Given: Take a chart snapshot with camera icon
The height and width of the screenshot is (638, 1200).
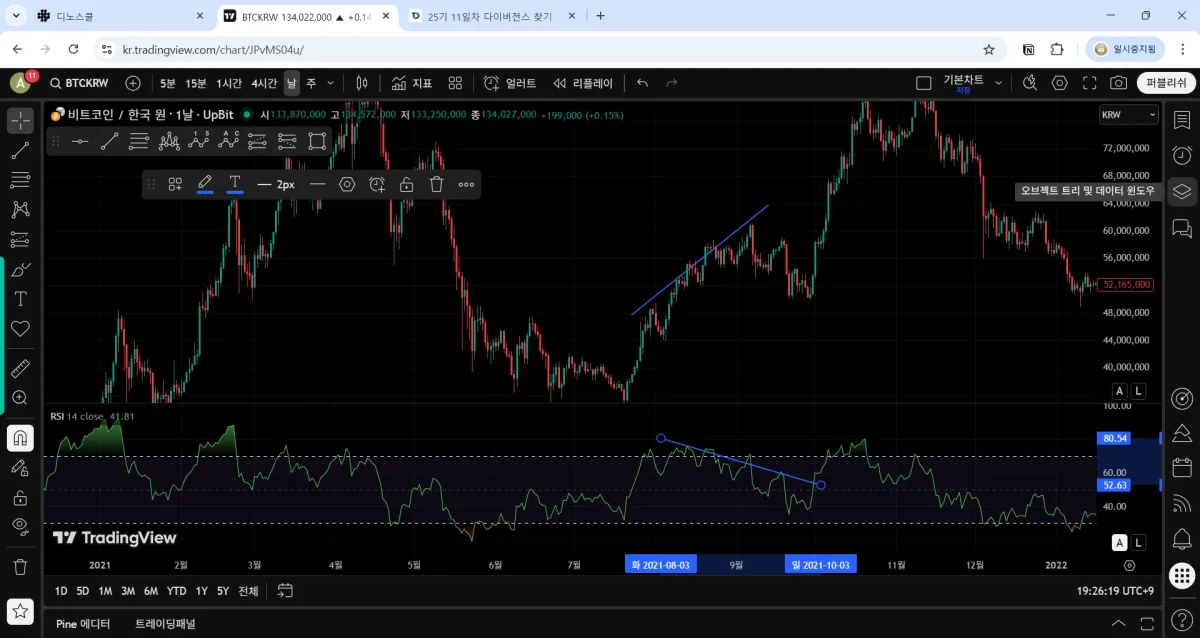Looking at the screenshot, I should pyautogui.click(x=1118, y=83).
